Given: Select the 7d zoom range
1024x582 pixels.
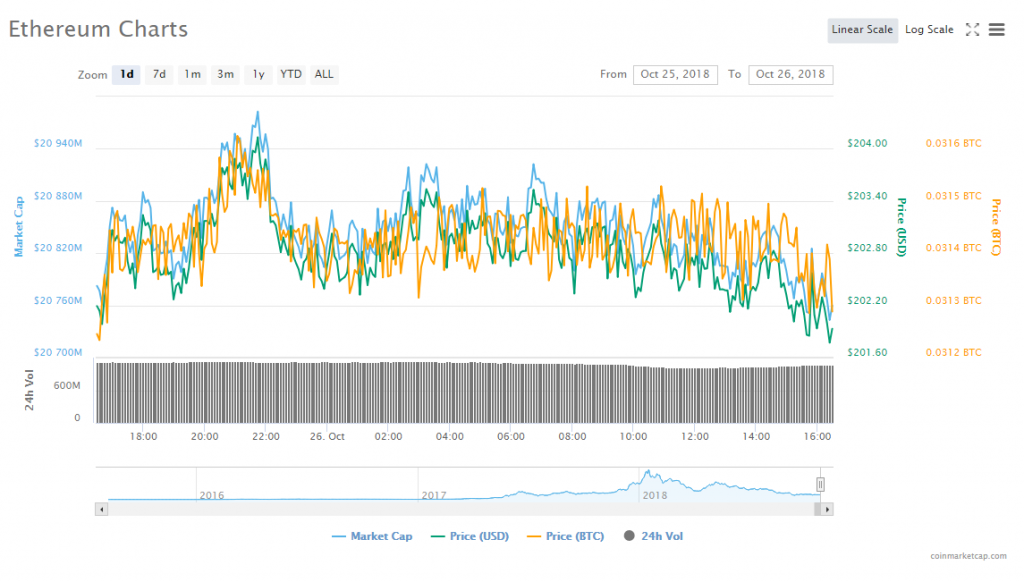Looking at the screenshot, I should coord(158,74).
